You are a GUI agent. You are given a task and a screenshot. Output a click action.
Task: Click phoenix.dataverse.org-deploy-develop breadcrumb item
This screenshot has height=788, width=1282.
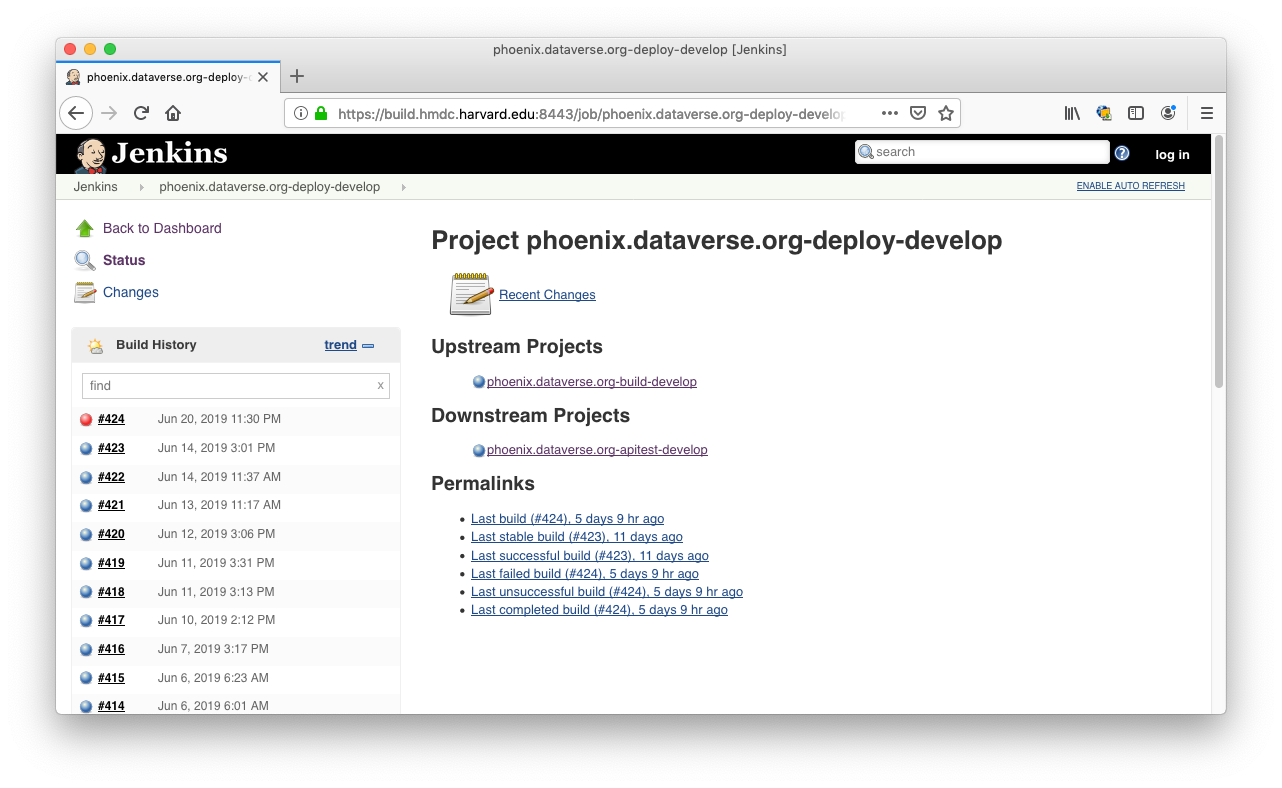269,187
